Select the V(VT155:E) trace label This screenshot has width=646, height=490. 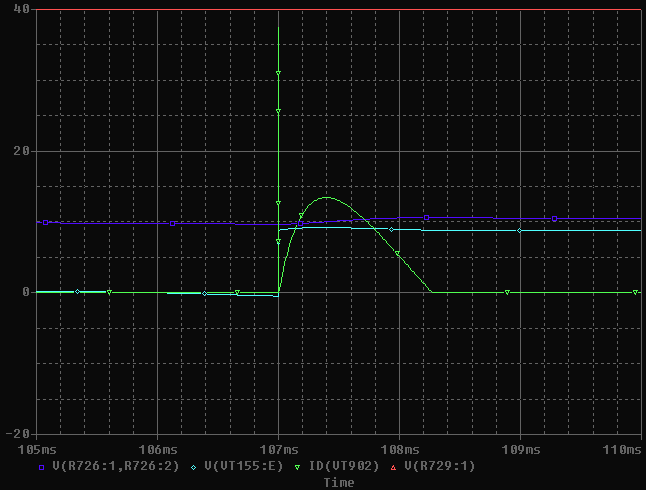pos(244,466)
